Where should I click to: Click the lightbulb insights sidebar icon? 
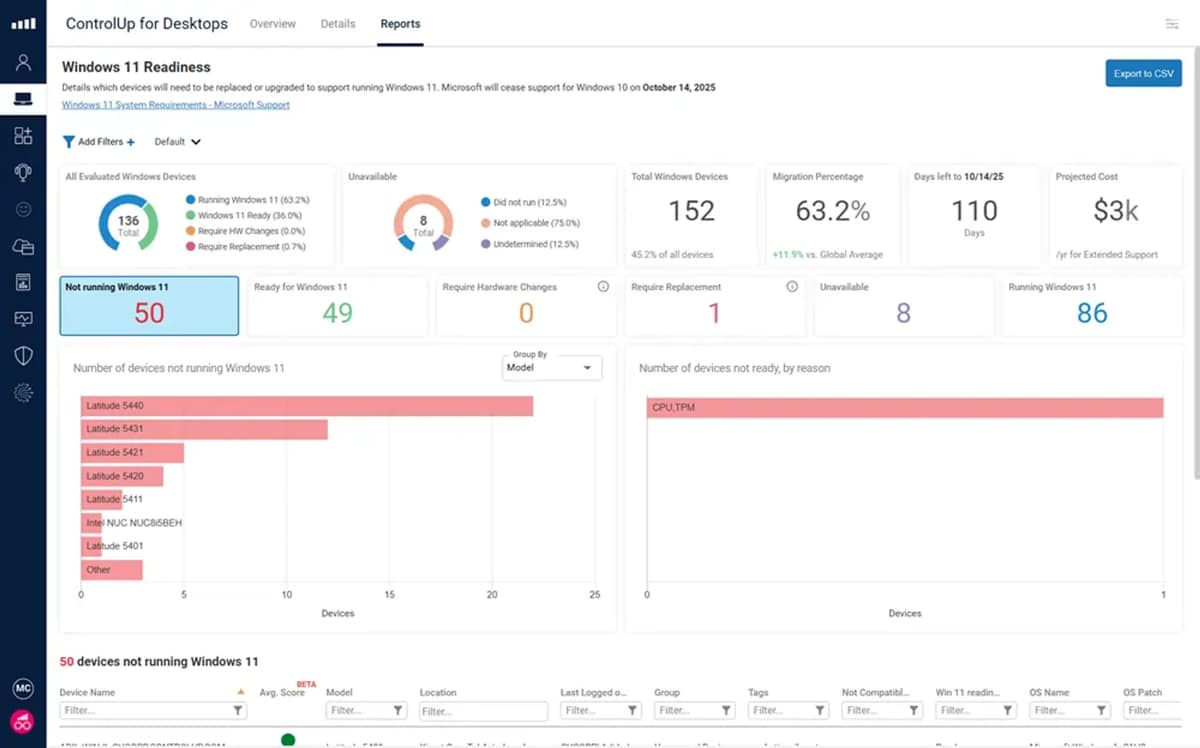point(23,172)
